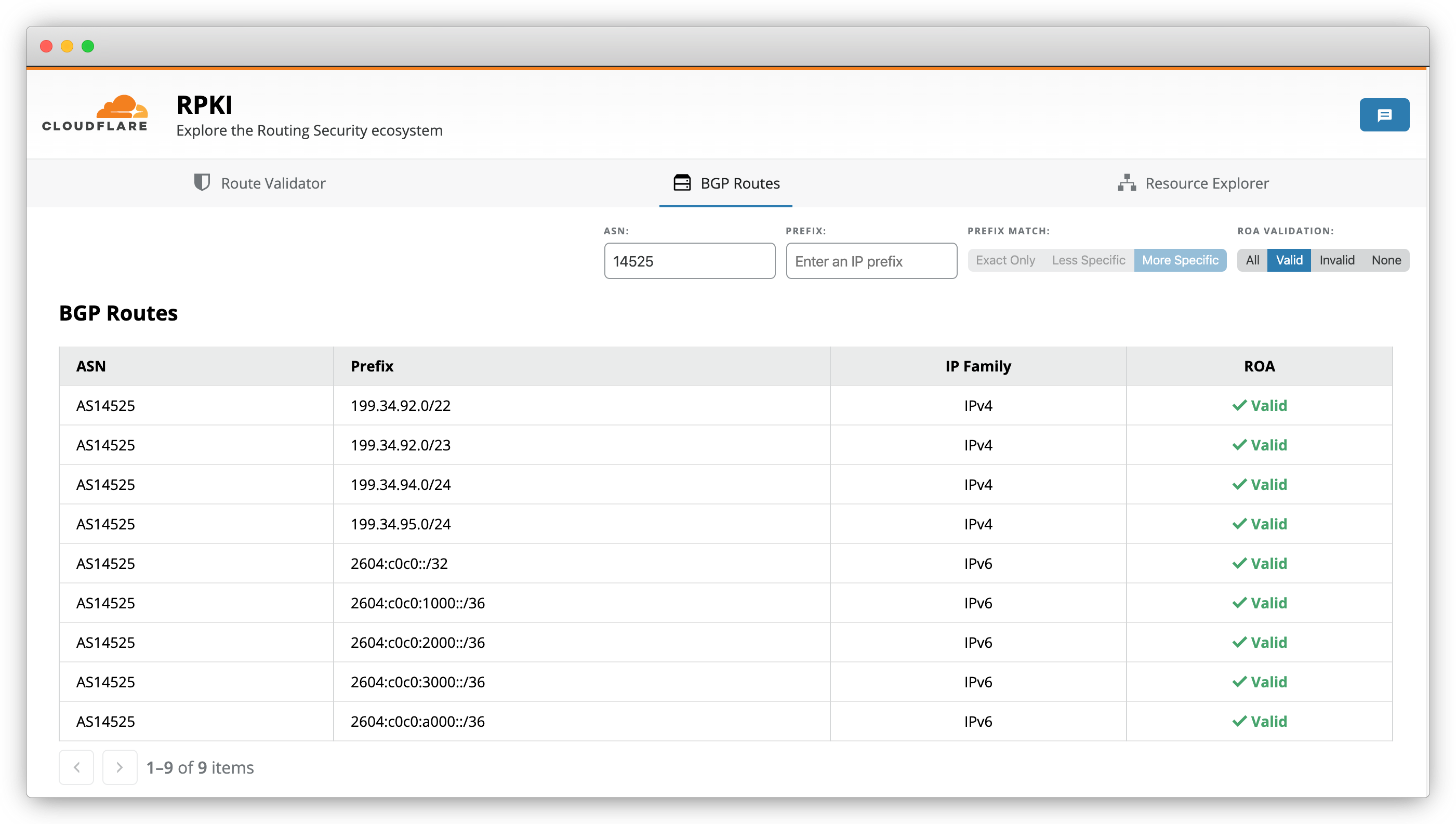Switch to the Route Validator tab

273,183
